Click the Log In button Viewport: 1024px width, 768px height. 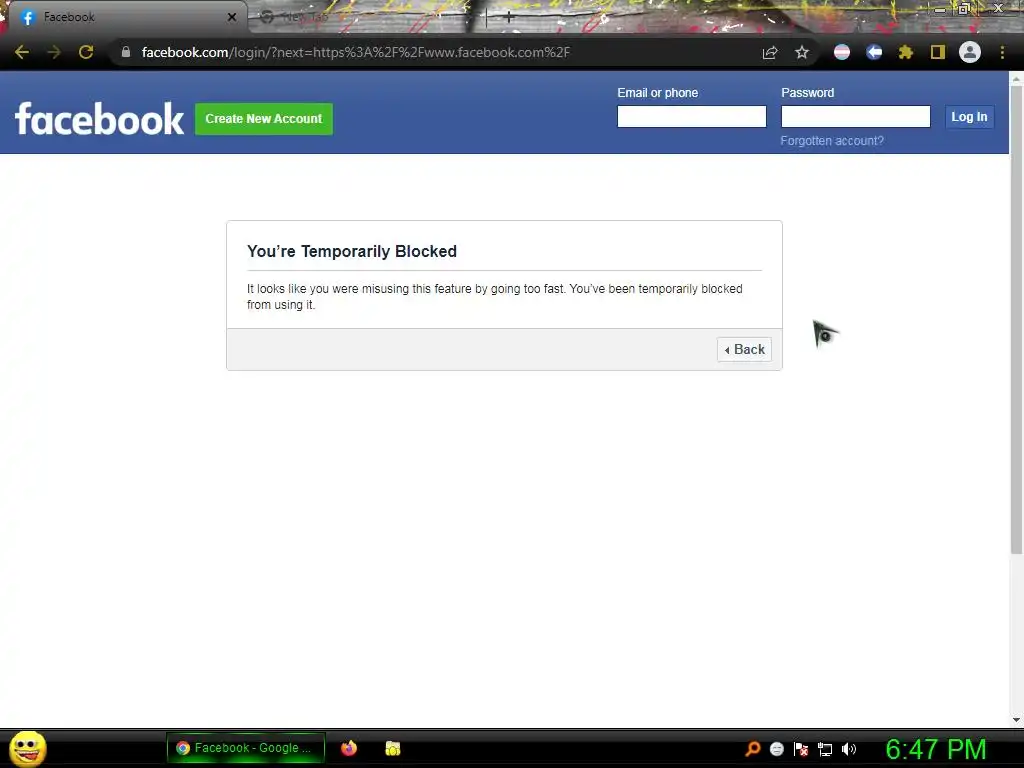tap(969, 117)
